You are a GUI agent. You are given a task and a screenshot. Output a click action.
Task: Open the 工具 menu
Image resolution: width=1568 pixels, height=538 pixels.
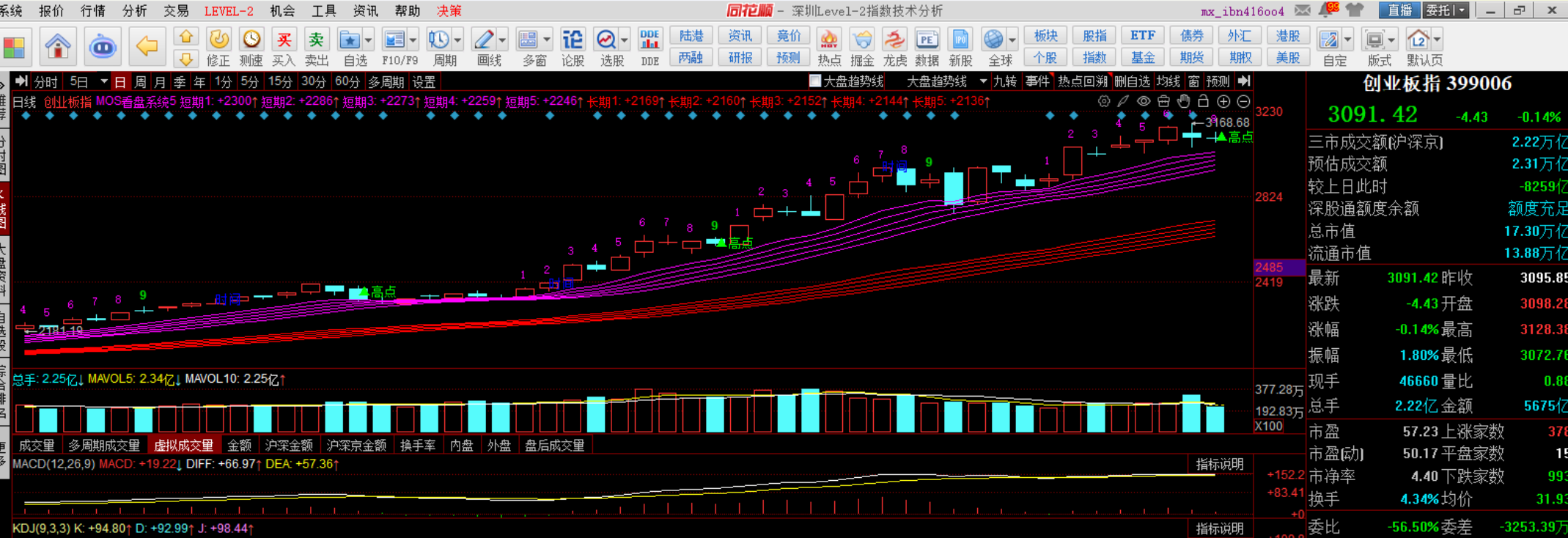323,11
